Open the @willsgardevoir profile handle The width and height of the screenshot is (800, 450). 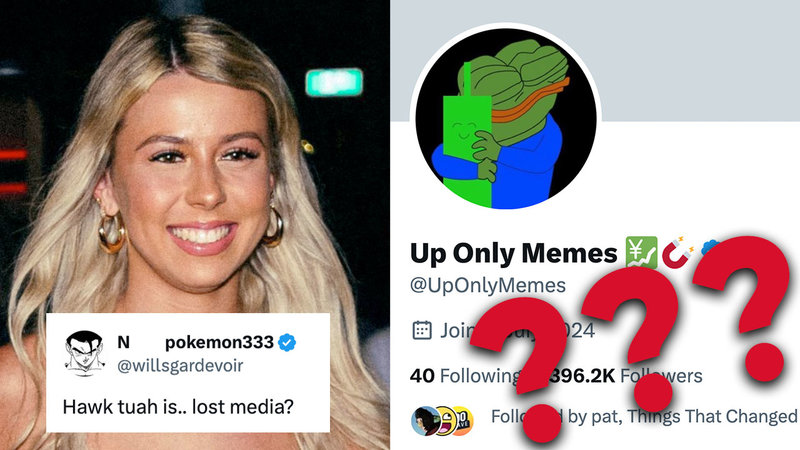click(180, 366)
